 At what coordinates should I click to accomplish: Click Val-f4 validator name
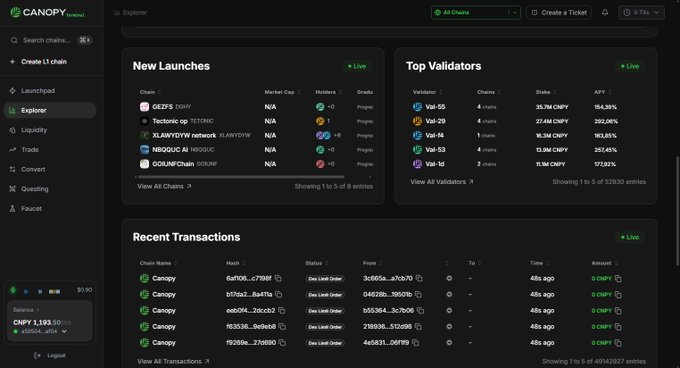(435, 135)
